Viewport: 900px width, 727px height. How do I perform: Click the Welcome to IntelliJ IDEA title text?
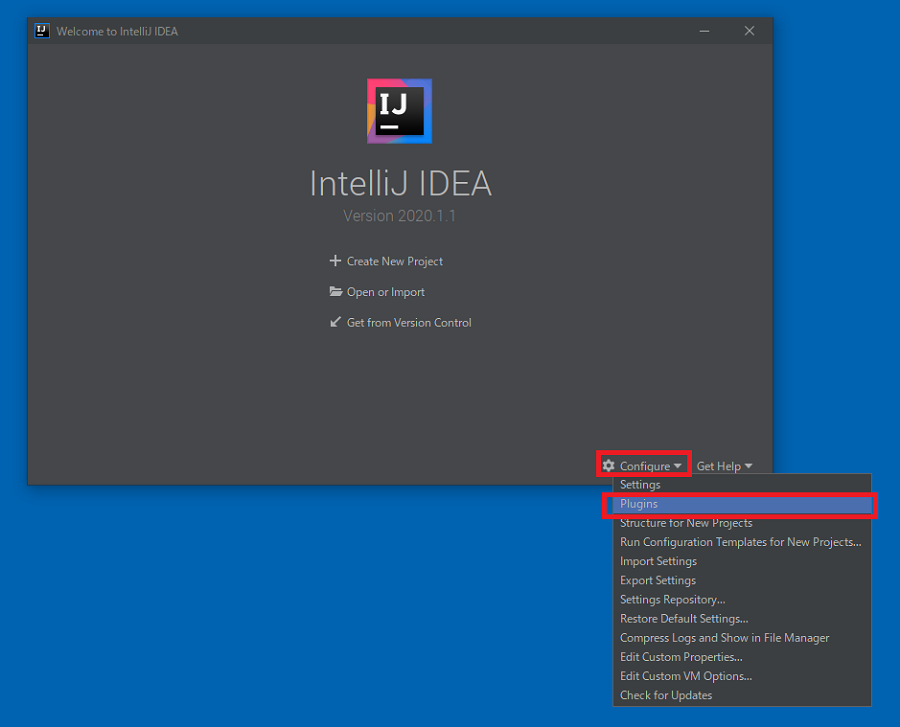click(117, 32)
